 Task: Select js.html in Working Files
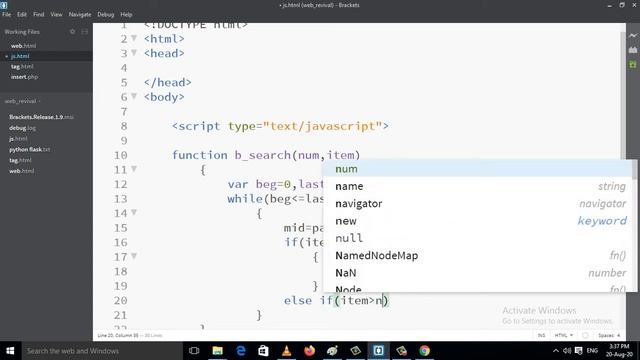[20, 56]
